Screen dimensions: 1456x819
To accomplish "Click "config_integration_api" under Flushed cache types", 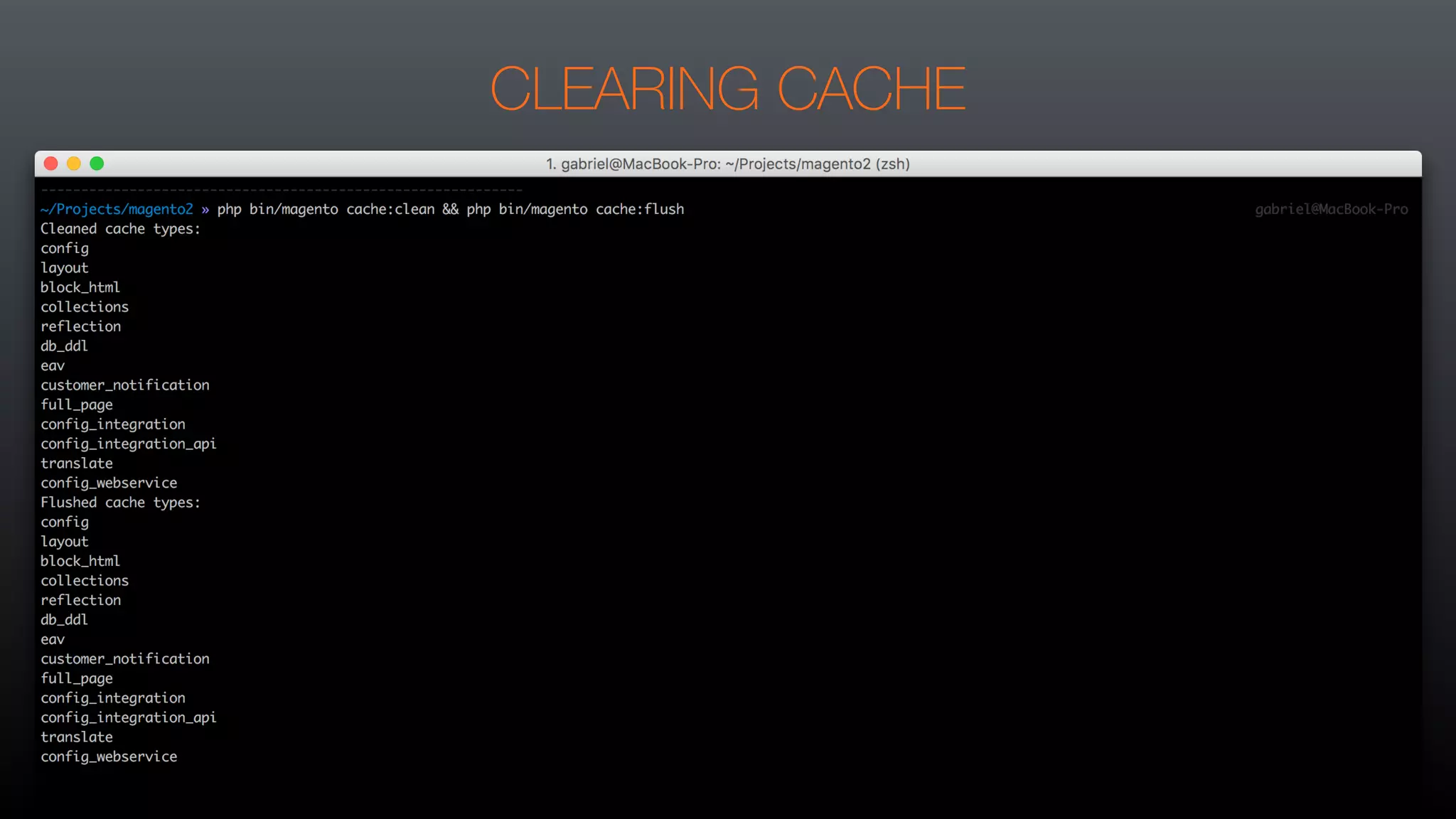I will (129, 717).
